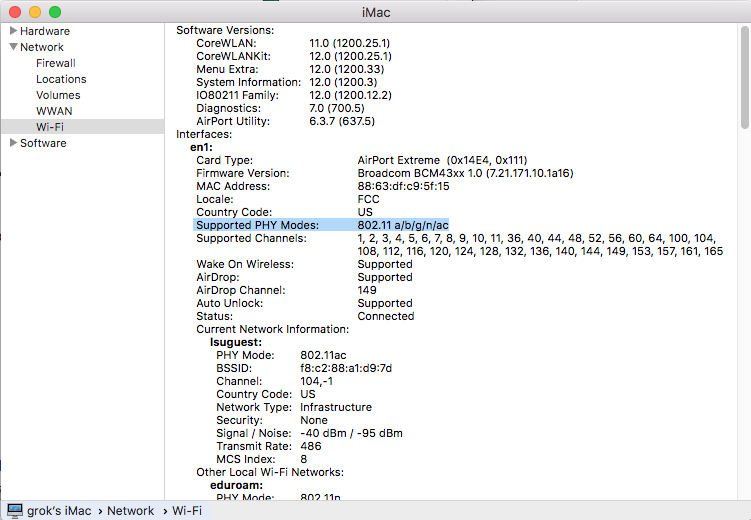Viewport: 751px width, 520px height.
Task: Click CoreWLAN version 11.0 (1200.25.1)
Action: [x=350, y=44]
